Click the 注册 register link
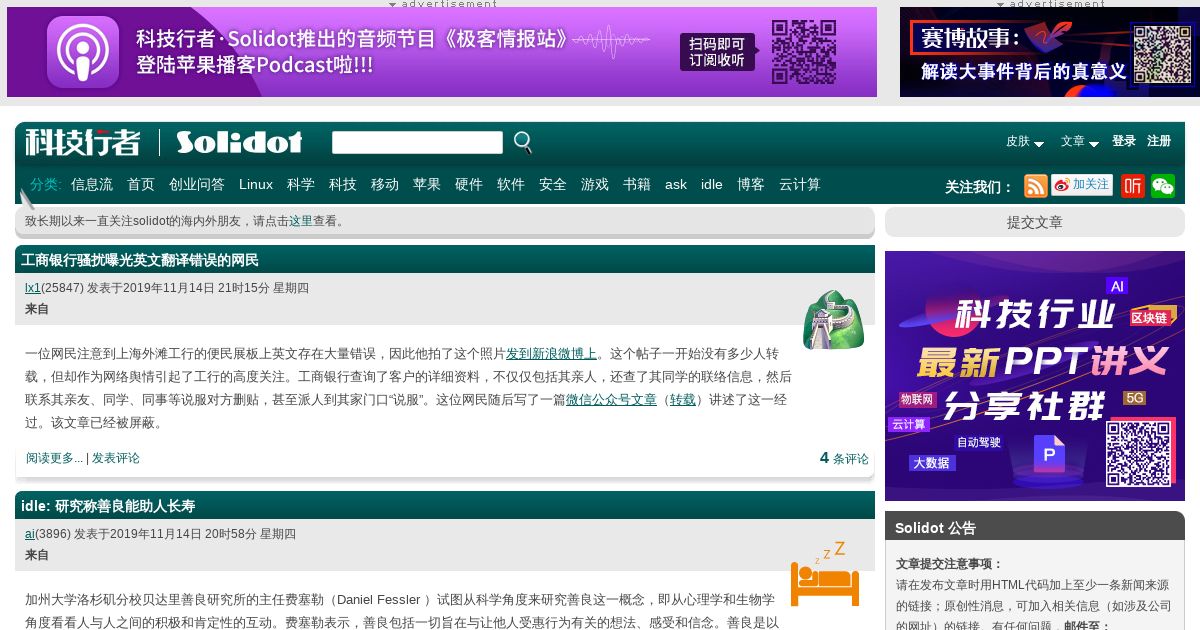 pos(1159,142)
